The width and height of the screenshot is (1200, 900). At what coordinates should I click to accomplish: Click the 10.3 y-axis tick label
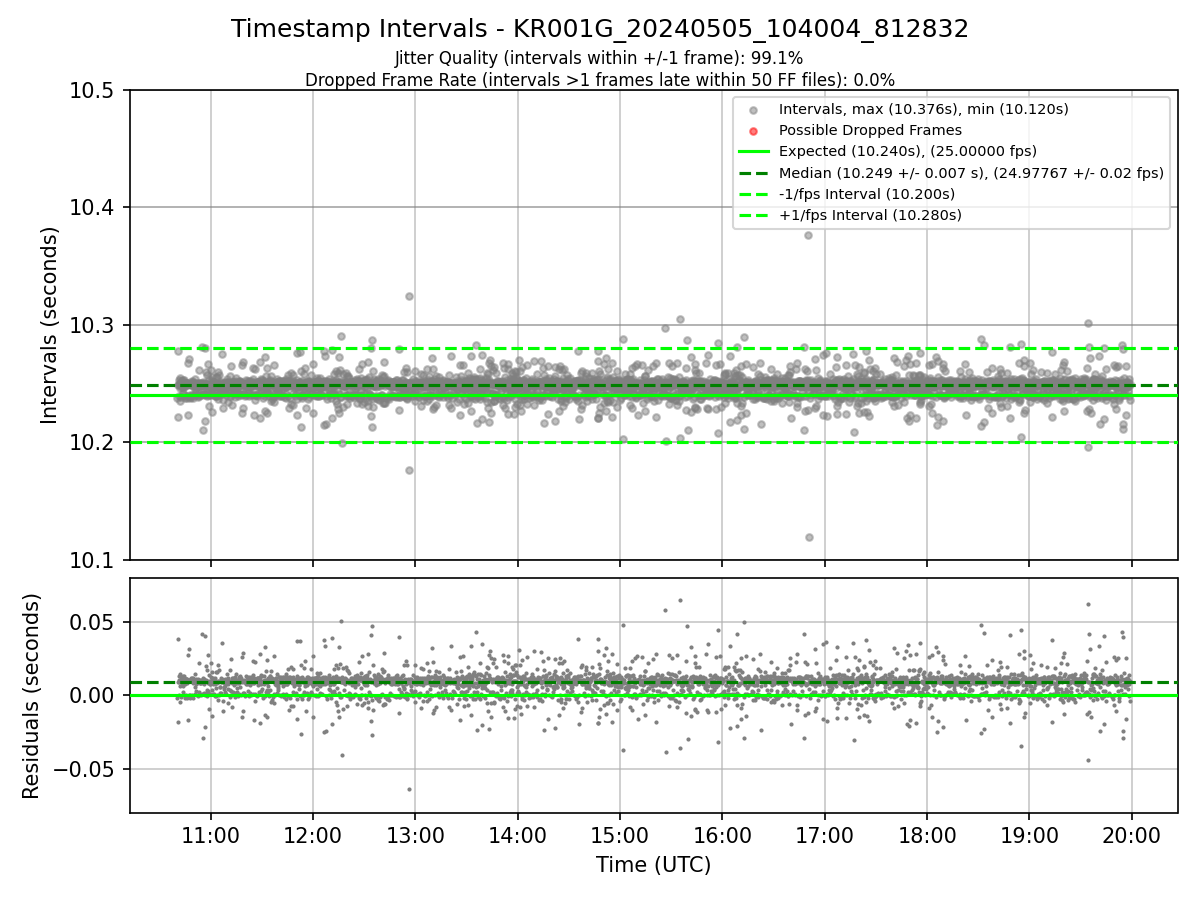94,326
